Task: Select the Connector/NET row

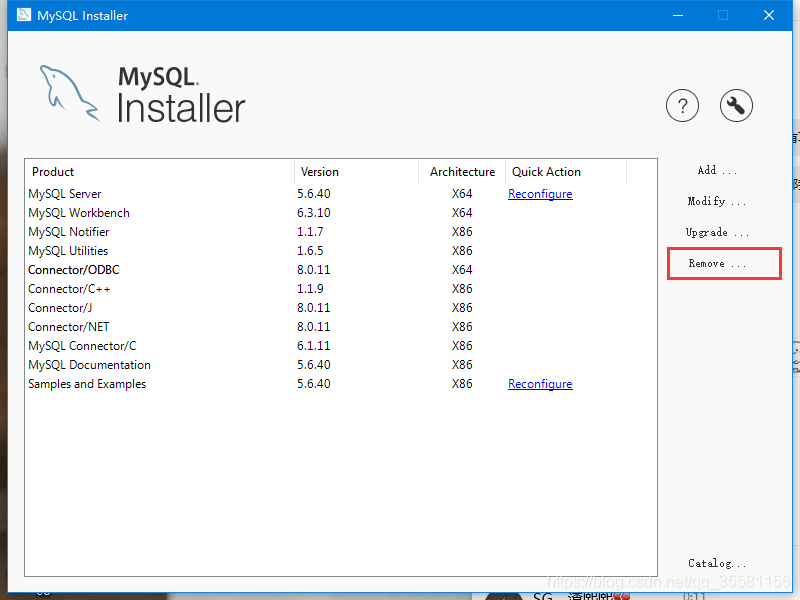Action: pos(340,327)
